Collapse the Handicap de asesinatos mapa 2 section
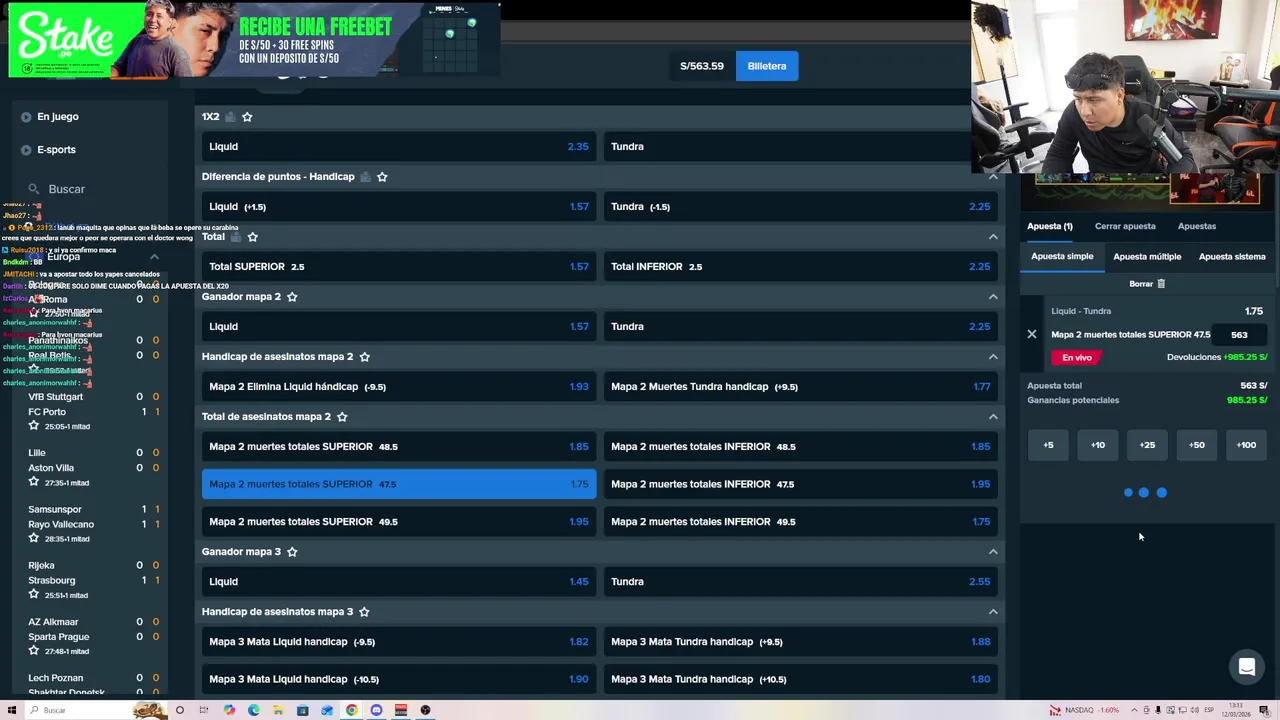 click(993, 357)
